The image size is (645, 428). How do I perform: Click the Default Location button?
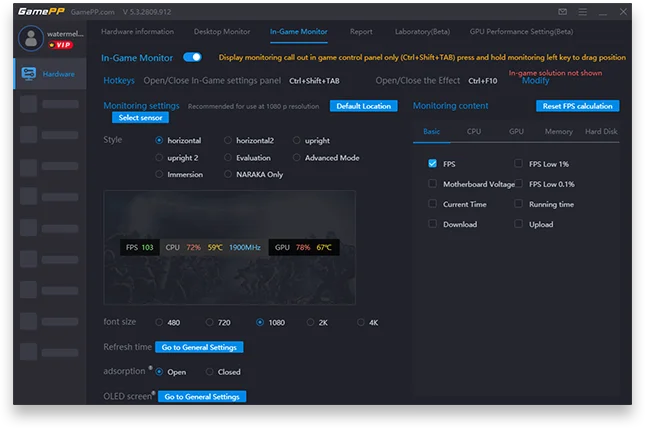tap(364, 106)
